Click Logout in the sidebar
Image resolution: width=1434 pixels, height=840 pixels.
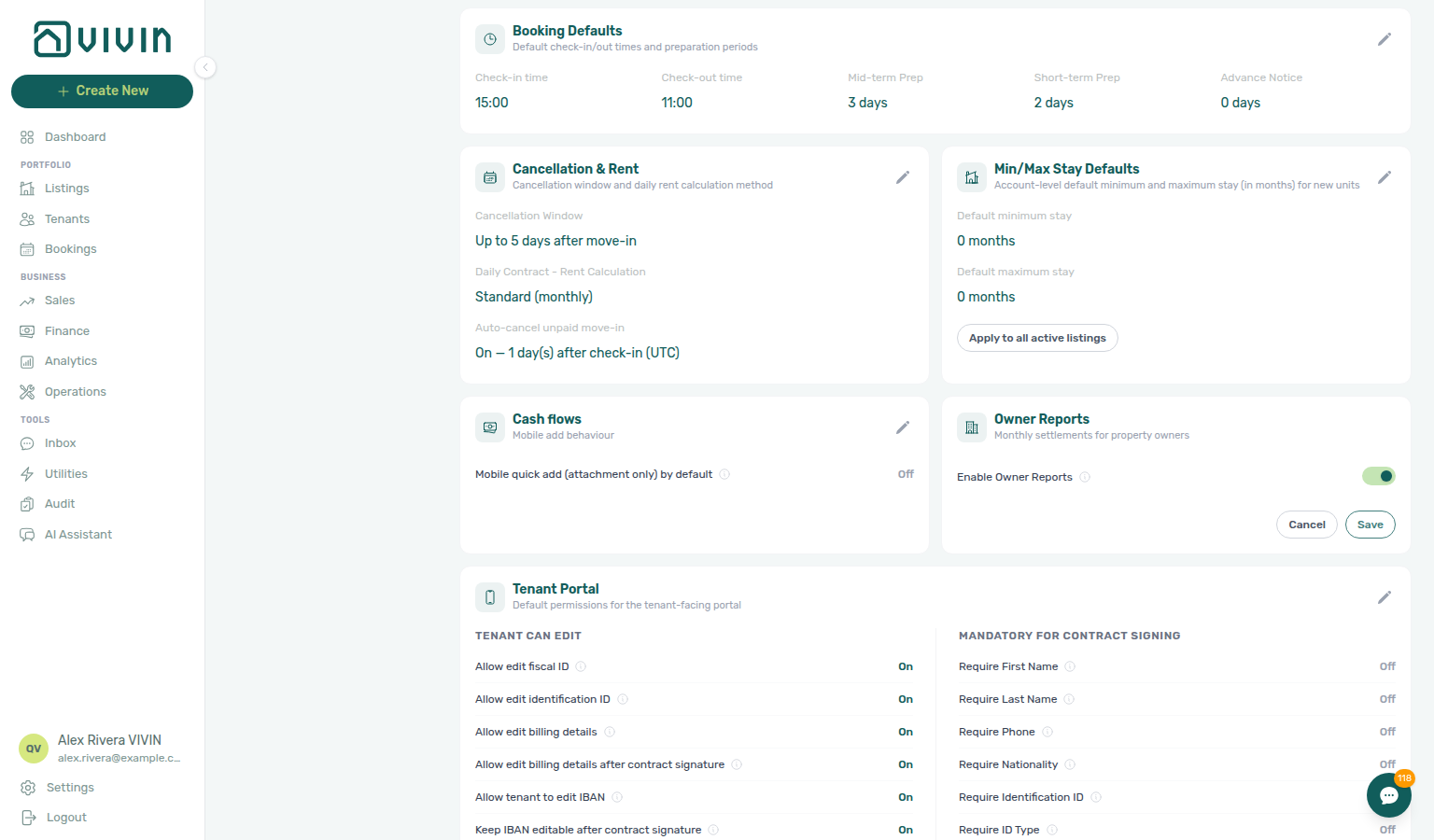66,818
